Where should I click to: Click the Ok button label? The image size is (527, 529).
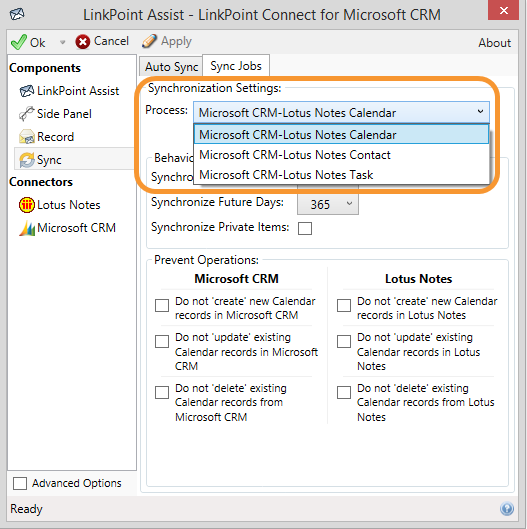(37, 43)
